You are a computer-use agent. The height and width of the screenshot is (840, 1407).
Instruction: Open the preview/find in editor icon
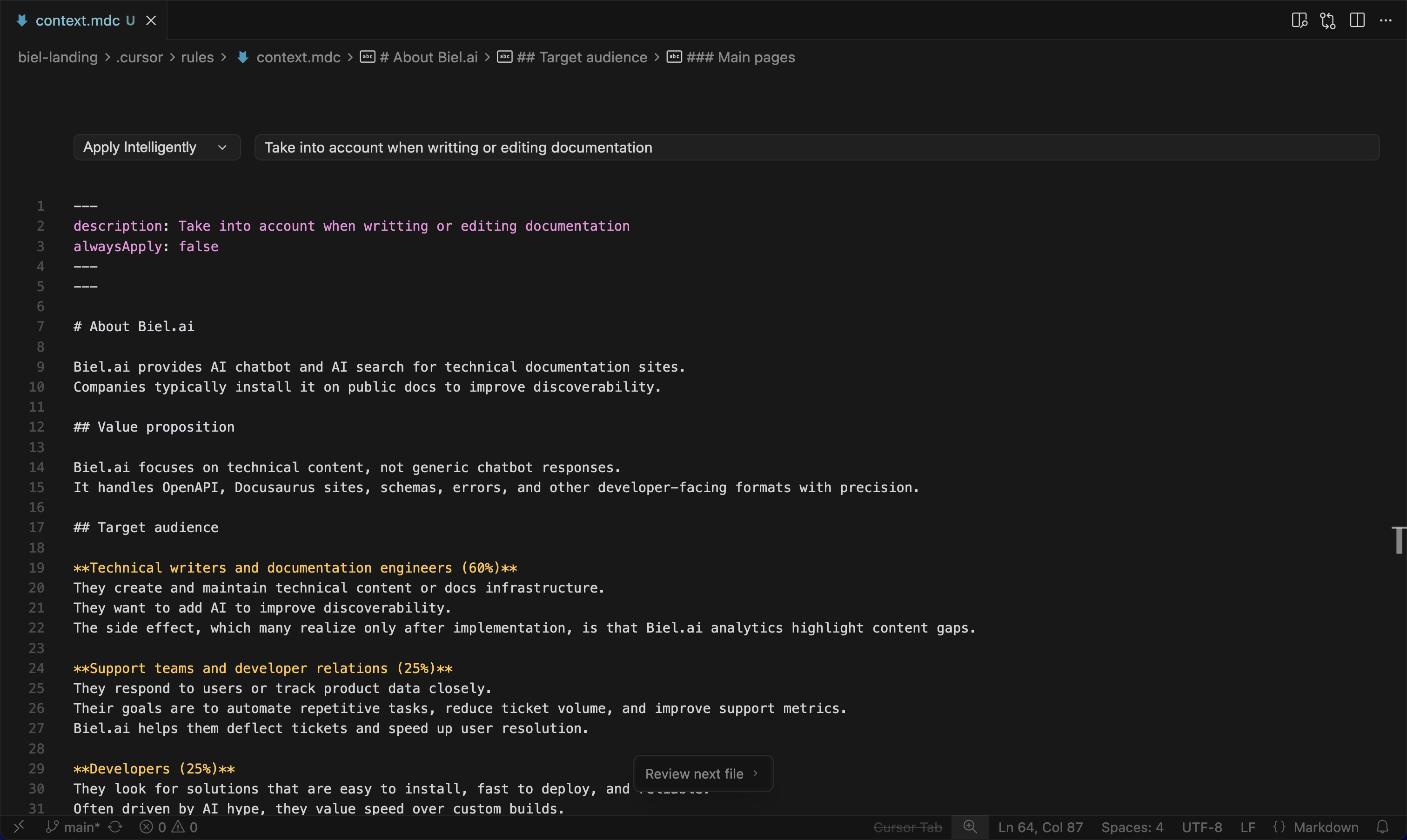click(1299, 20)
